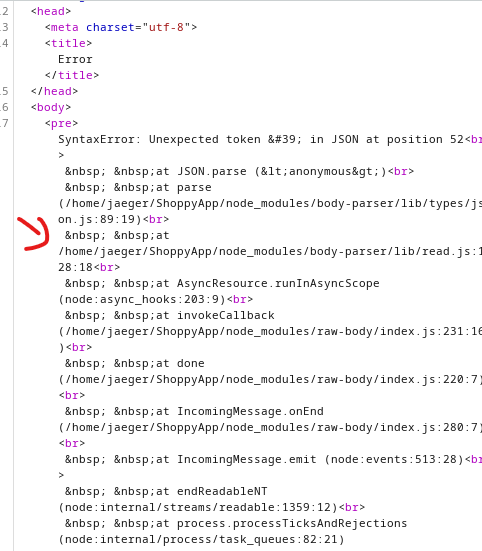Click the "utf-8" attribute value
The height and width of the screenshot is (551, 482).
point(167,27)
